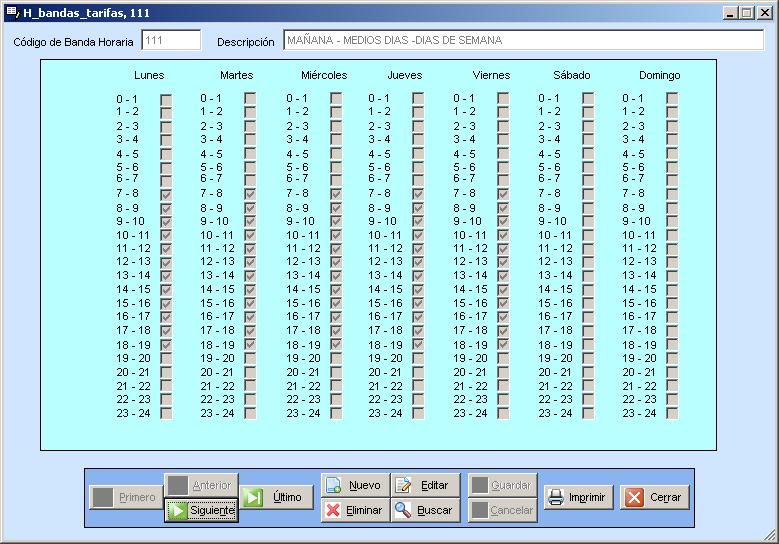Click the Domingo column header
Screen dimensions: 779x544
(660, 76)
